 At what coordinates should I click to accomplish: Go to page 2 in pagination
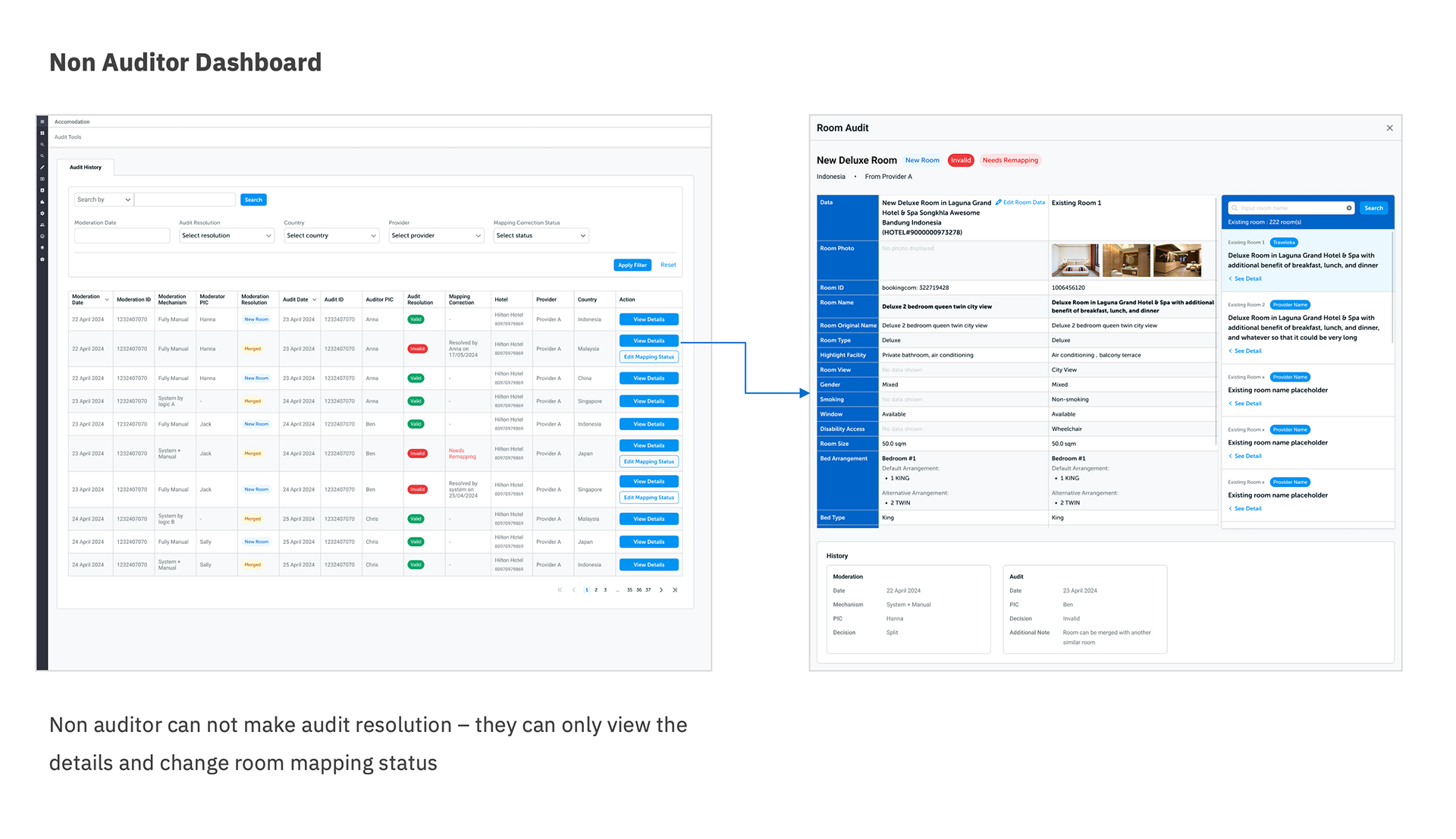coord(596,589)
